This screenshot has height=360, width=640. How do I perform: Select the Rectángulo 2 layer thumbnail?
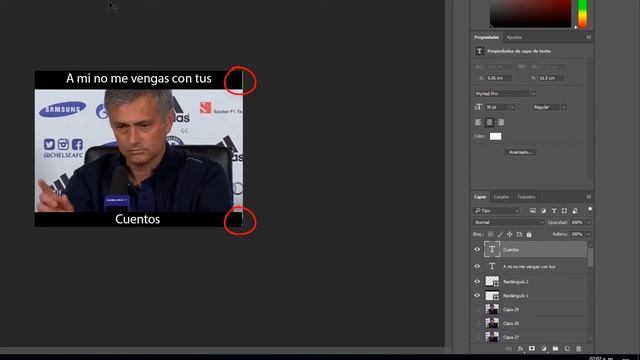coord(492,282)
